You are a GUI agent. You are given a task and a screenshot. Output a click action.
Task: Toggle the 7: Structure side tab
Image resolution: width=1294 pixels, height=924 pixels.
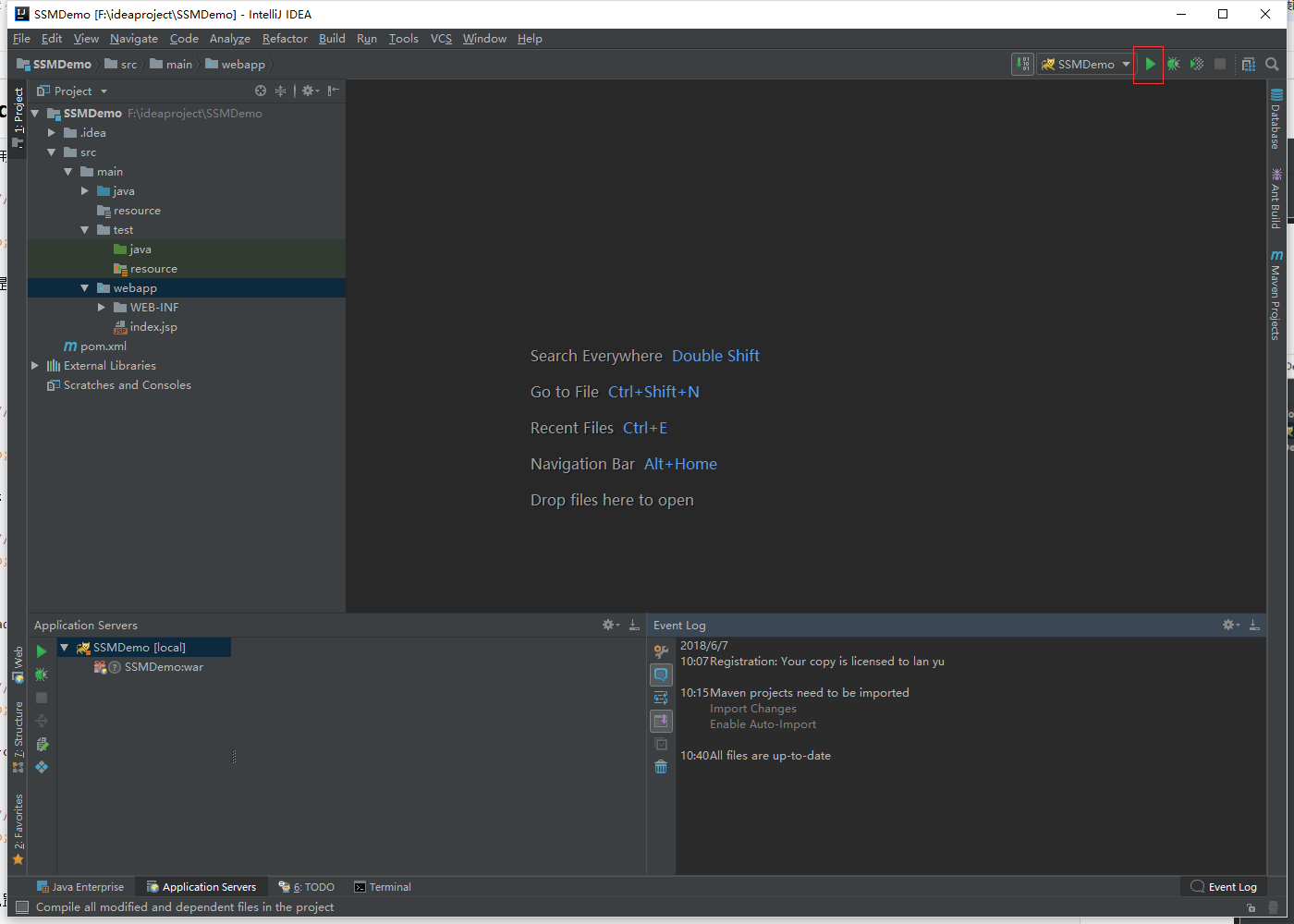pyautogui.click(x=18, y=737)
